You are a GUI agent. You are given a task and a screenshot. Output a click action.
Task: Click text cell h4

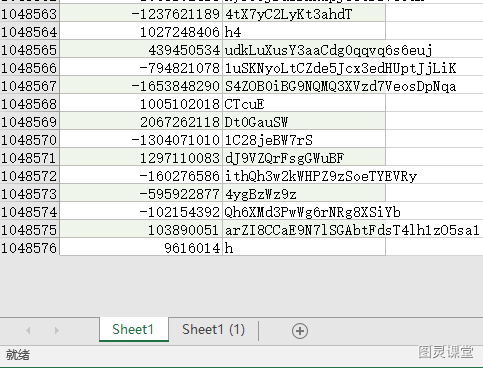304,32
